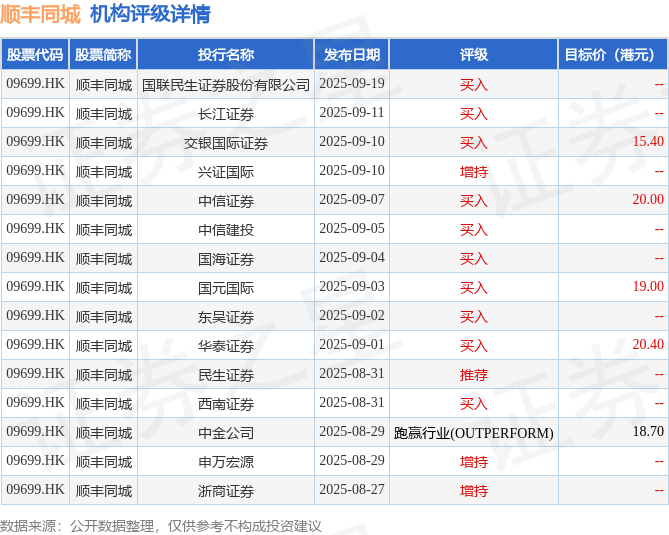This screenshot has width=669, height=535.
Task: Click the 发布日期 column header
Action: click(x=352, y=54)
